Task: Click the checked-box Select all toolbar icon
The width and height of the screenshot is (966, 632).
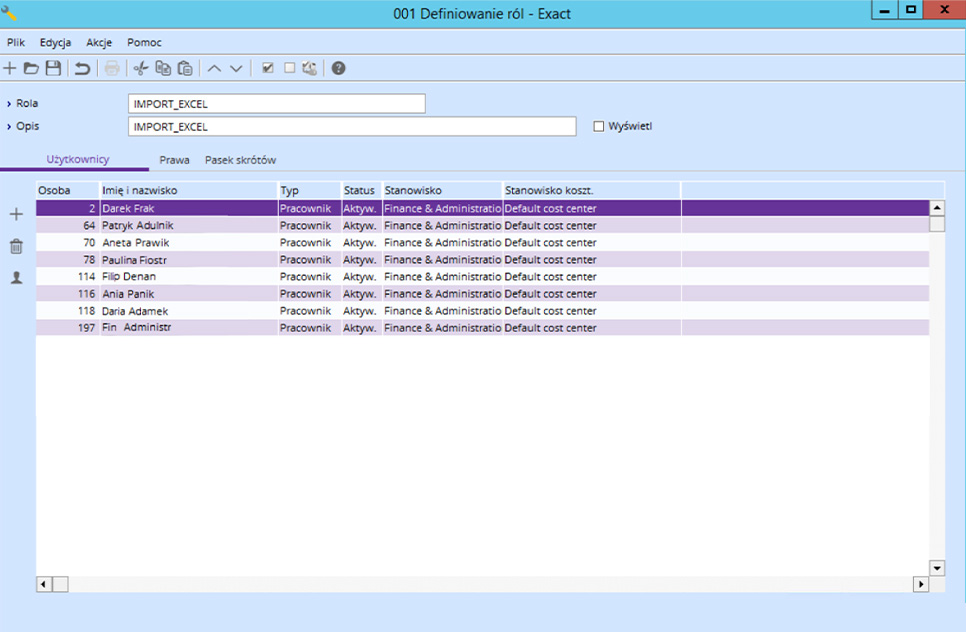Action: pos(267,68)
